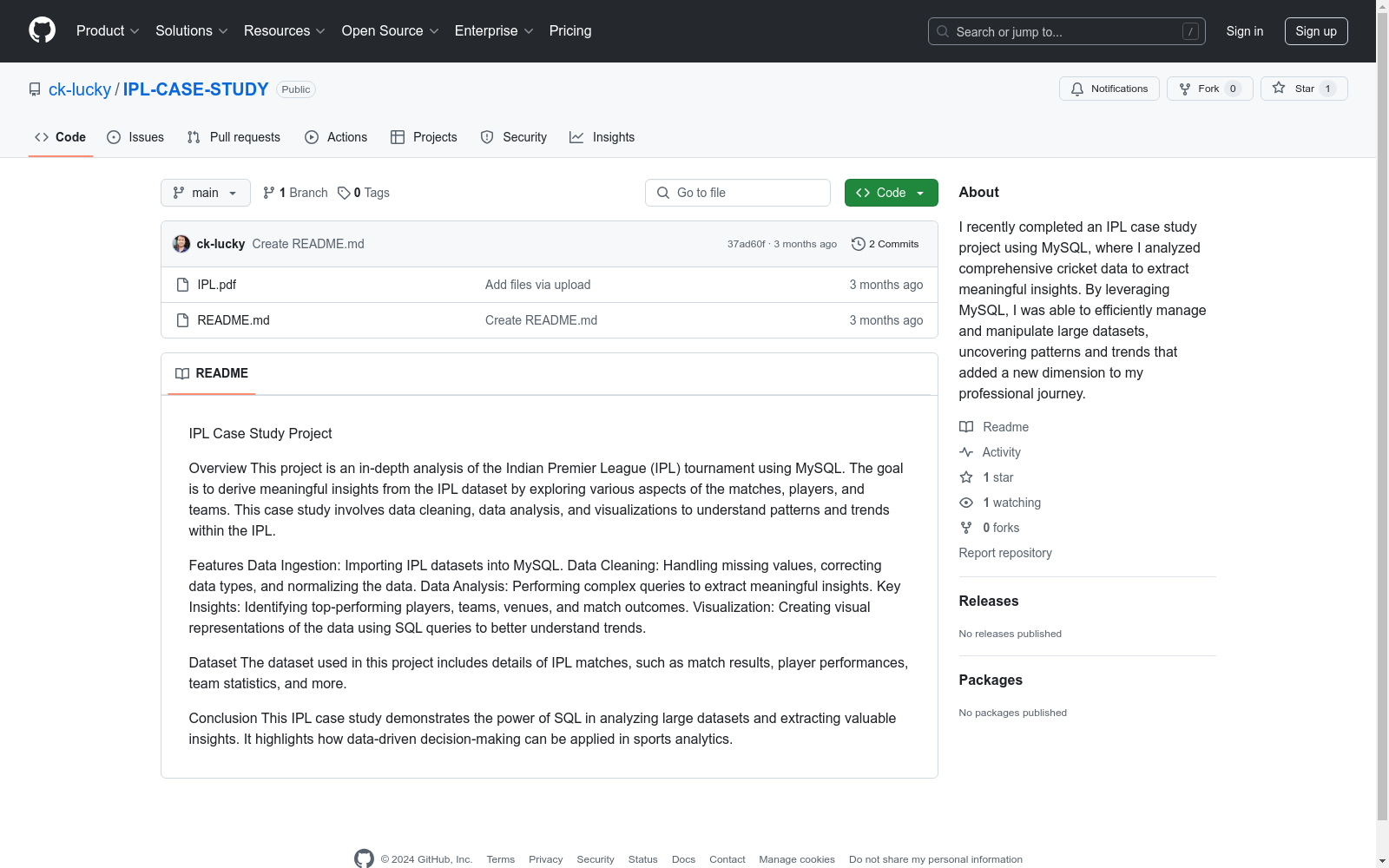Viewport: 1389px width, 868px height.
Task: Fork the repository using the Fork button
Action: click(1210, 89)
